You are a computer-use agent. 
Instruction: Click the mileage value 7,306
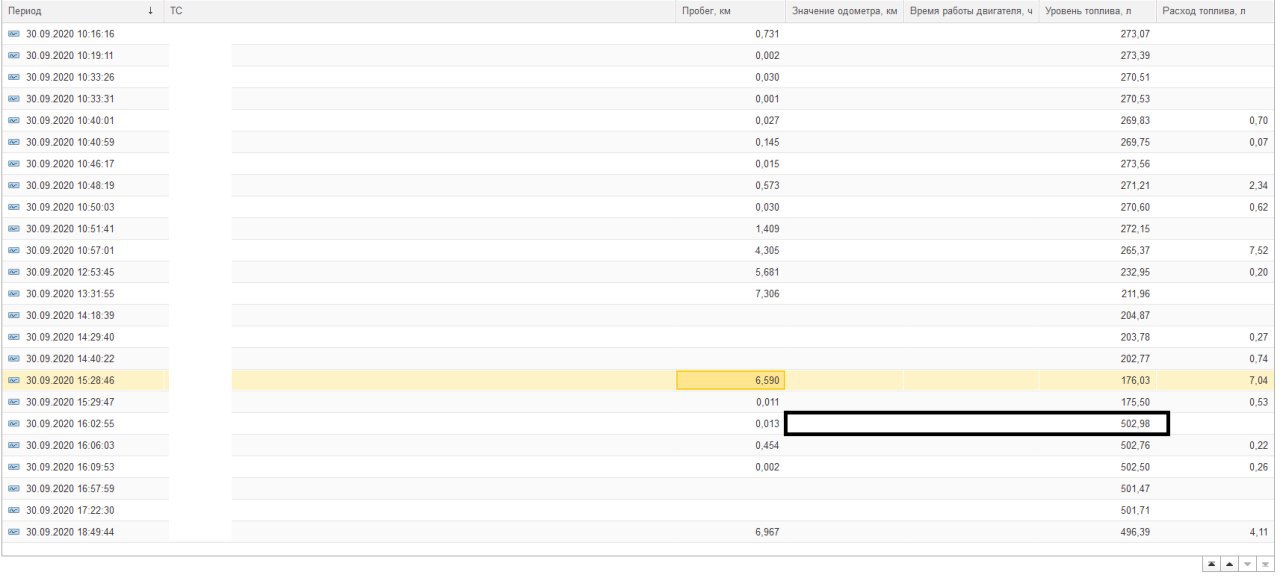click(x=767, y=293)
